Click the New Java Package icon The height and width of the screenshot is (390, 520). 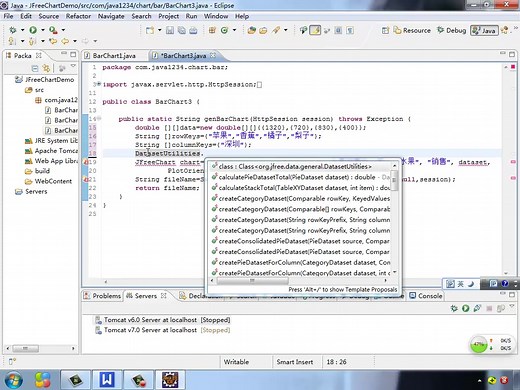[212, 30]
